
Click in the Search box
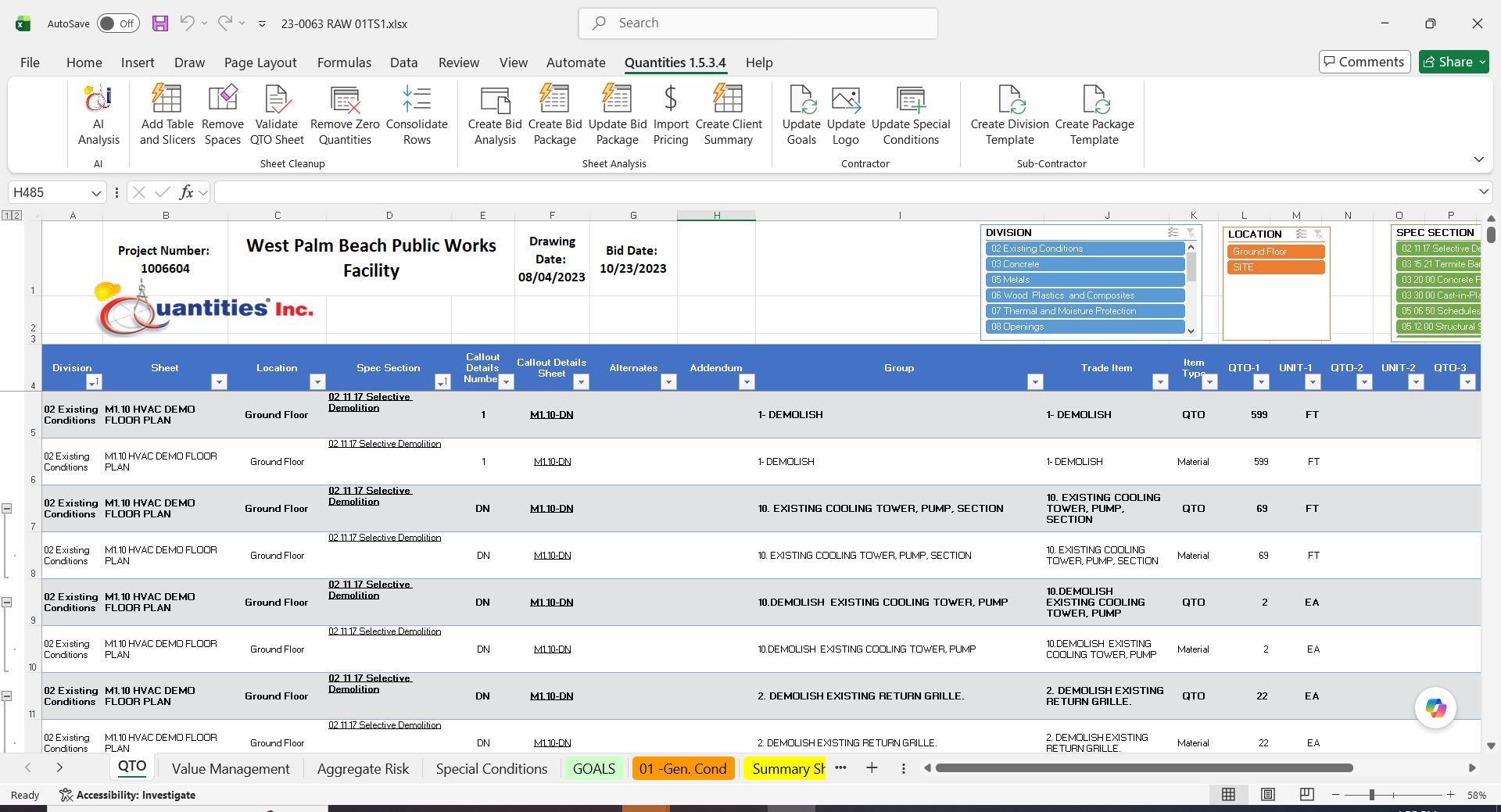click(x=758, y=23)
